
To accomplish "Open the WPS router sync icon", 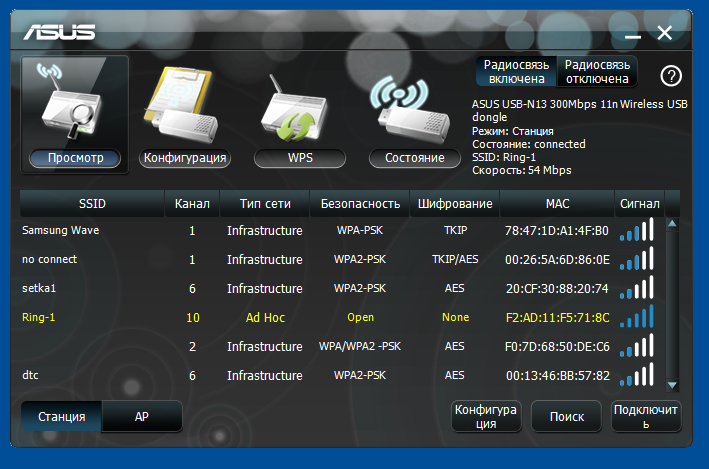I will (x=294, y=109).
